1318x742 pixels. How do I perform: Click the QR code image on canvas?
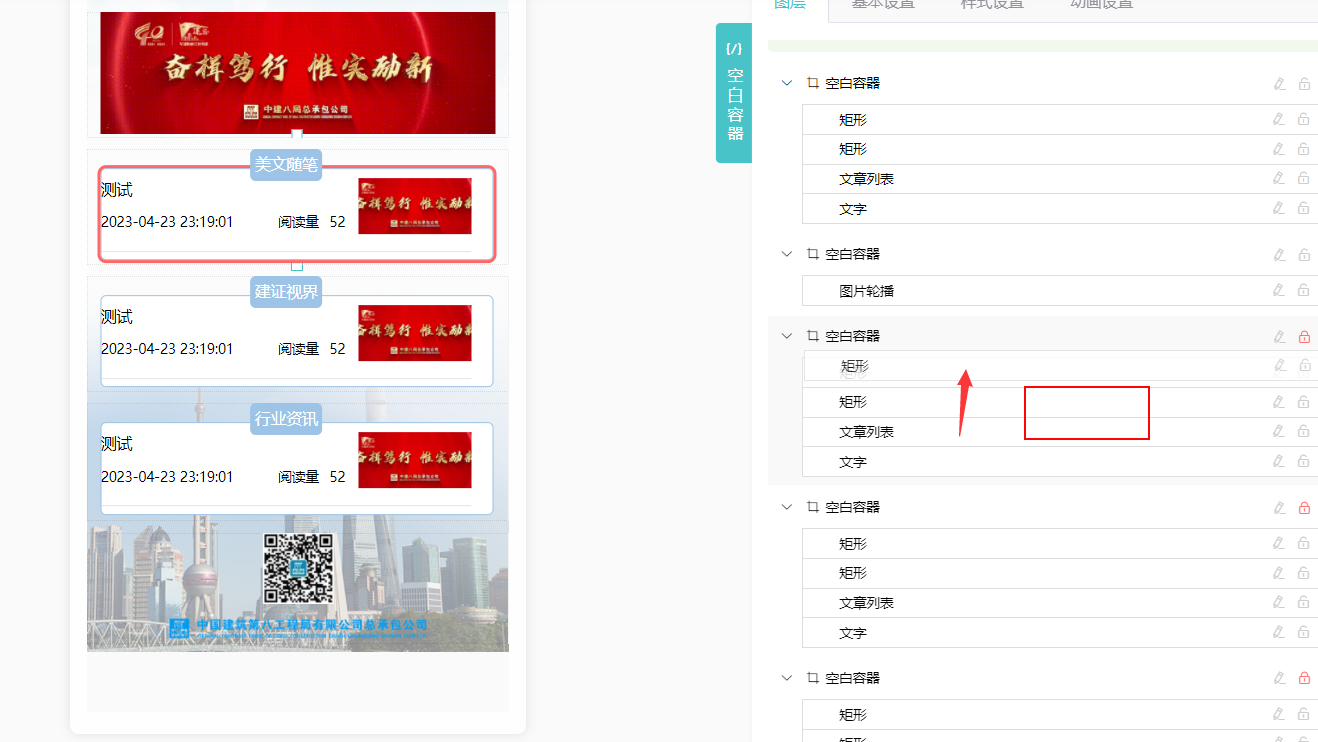(298, 567)
